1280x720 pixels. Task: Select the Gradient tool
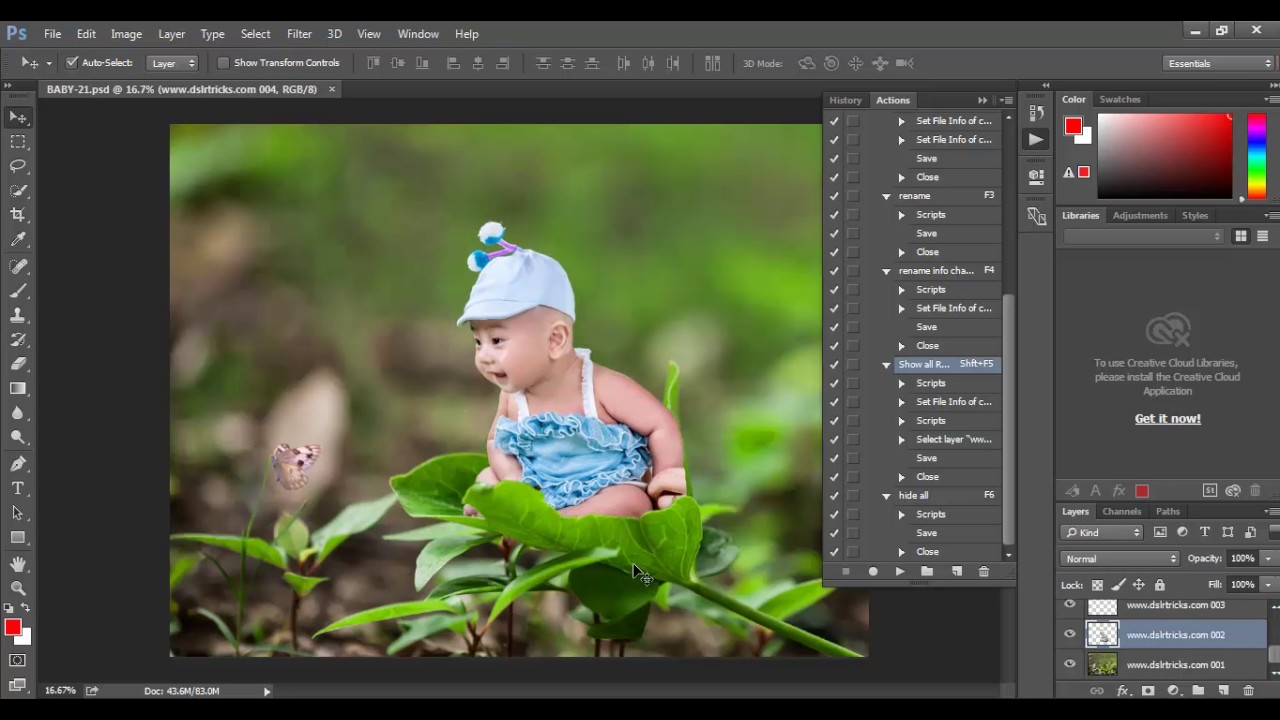[18, 389]
